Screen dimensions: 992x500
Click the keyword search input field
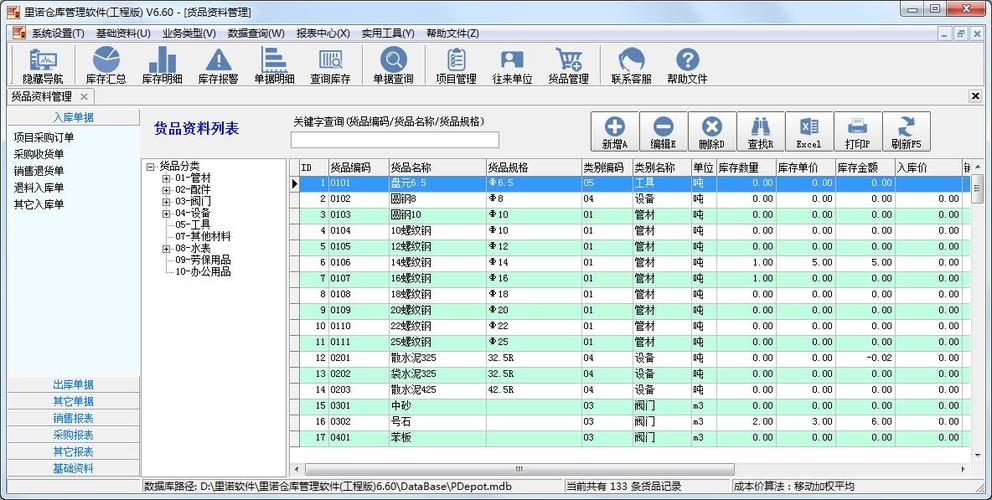pyautogui.click(x=394, y=140)
